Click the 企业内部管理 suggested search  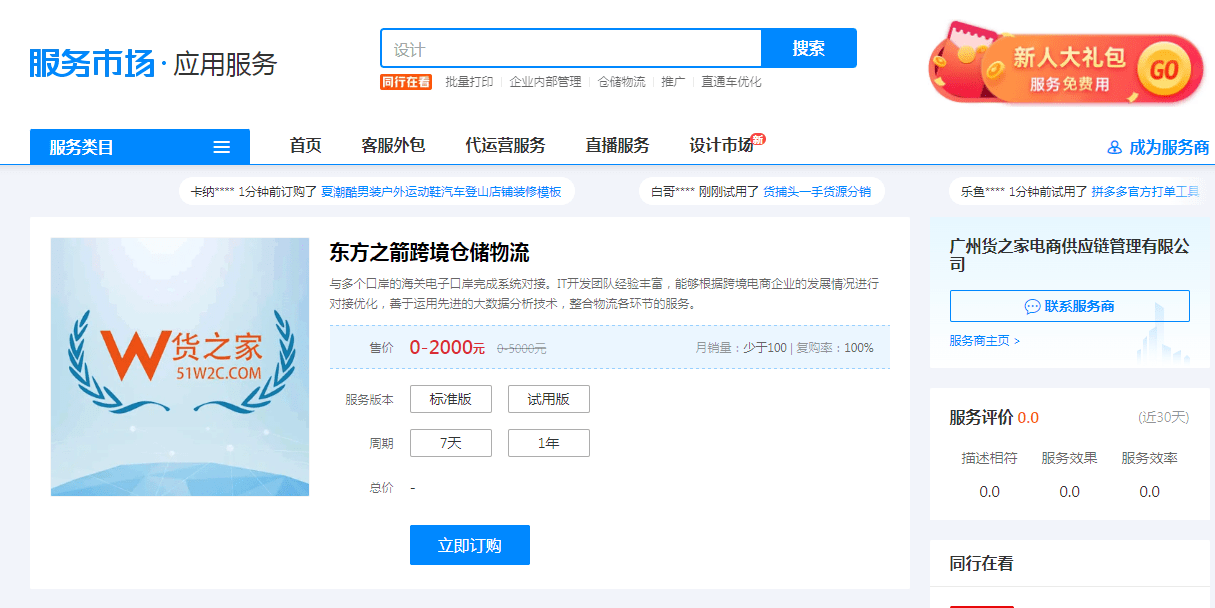click(546, 82)
